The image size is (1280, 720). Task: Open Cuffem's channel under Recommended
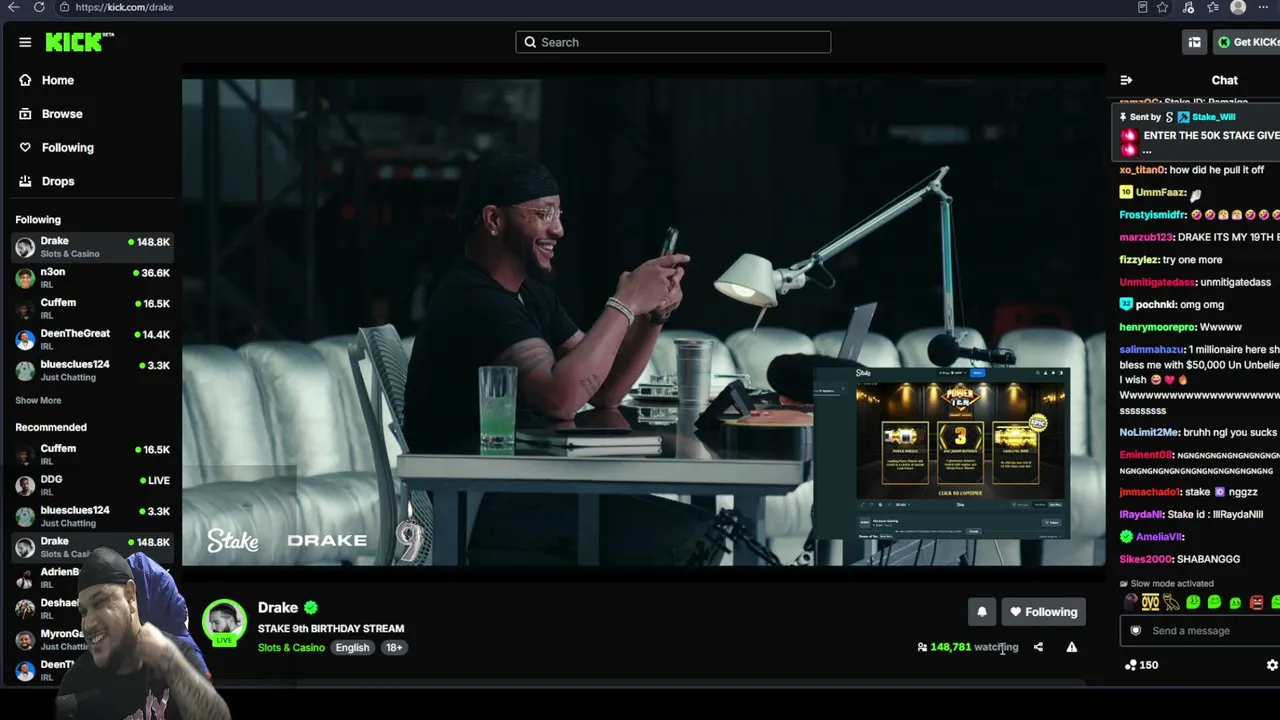click(92, 454)
